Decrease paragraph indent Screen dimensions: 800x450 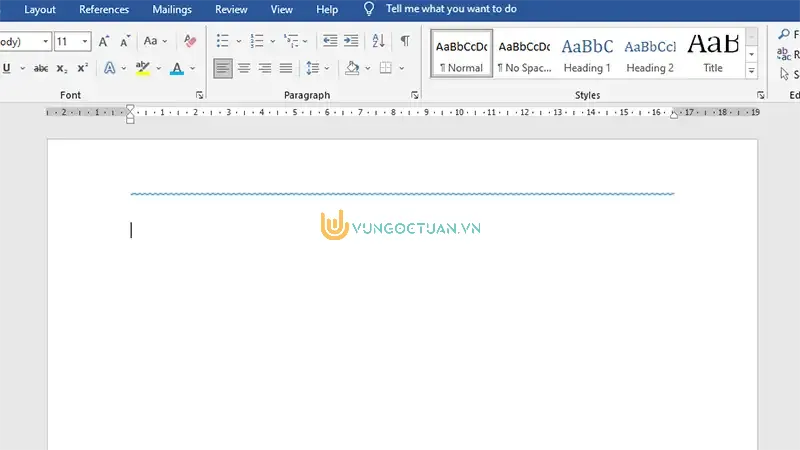pos(330,41)
